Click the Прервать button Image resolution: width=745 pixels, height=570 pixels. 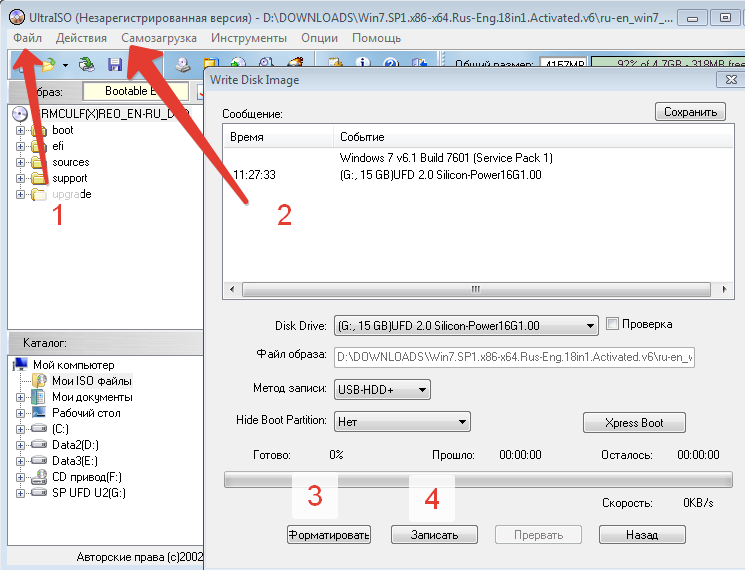[538, 535]
